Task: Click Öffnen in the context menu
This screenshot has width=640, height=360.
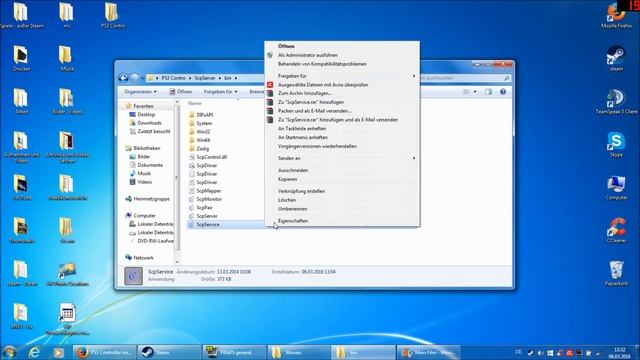Action: 286,46
